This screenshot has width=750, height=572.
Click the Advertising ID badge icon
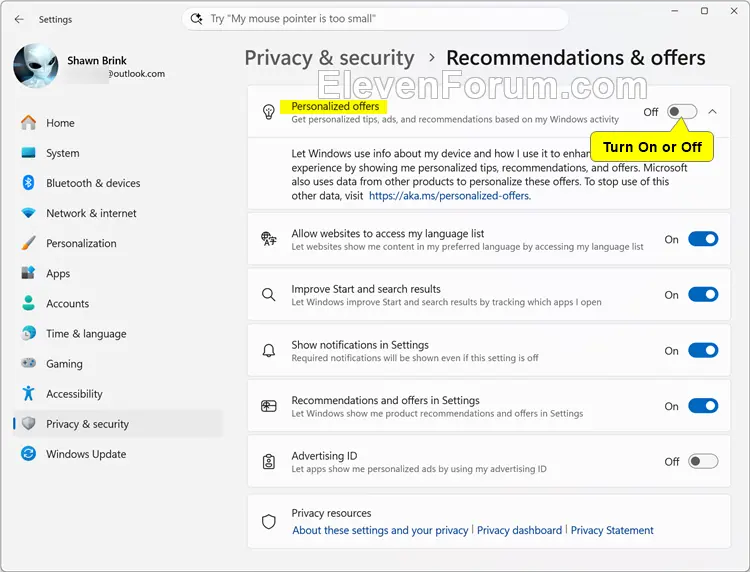coord(269,462)
